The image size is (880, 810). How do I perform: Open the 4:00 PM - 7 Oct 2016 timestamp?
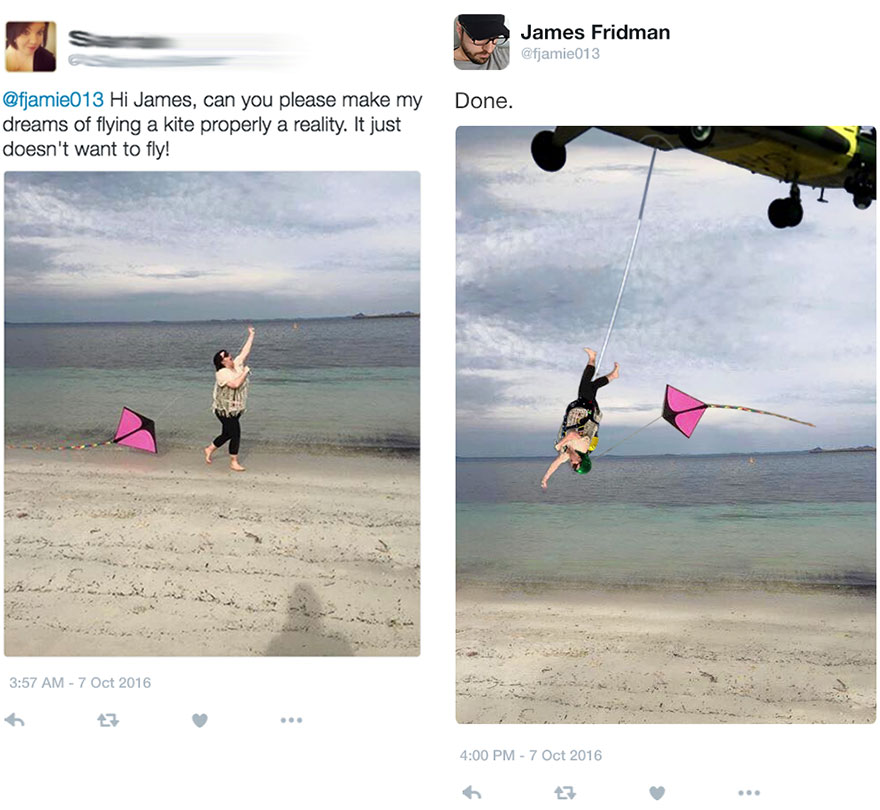(x=531, y=755)
